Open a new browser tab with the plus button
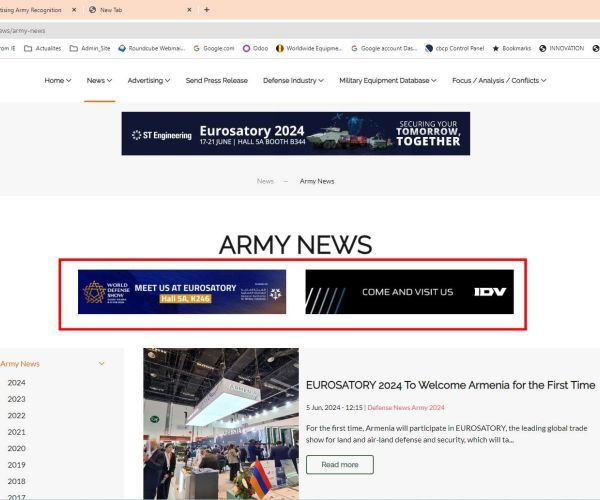This screenshot has height=500, width=600. pyautogui.click(x=206, y=10)
